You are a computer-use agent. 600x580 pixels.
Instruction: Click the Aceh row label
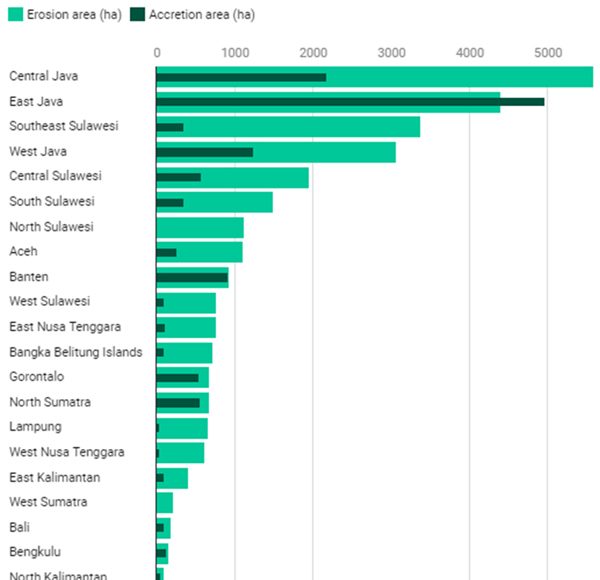[x=23, y=251]
